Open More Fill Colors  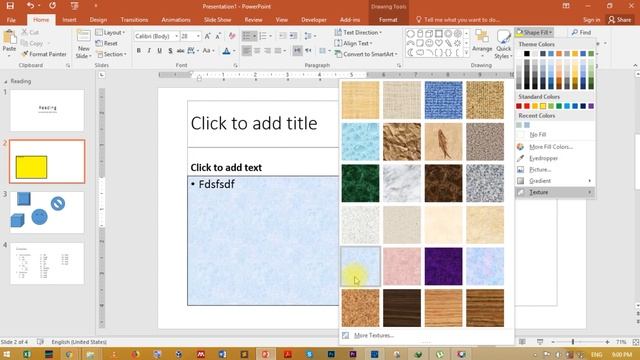pyautogui.click(x=551, y=147)
